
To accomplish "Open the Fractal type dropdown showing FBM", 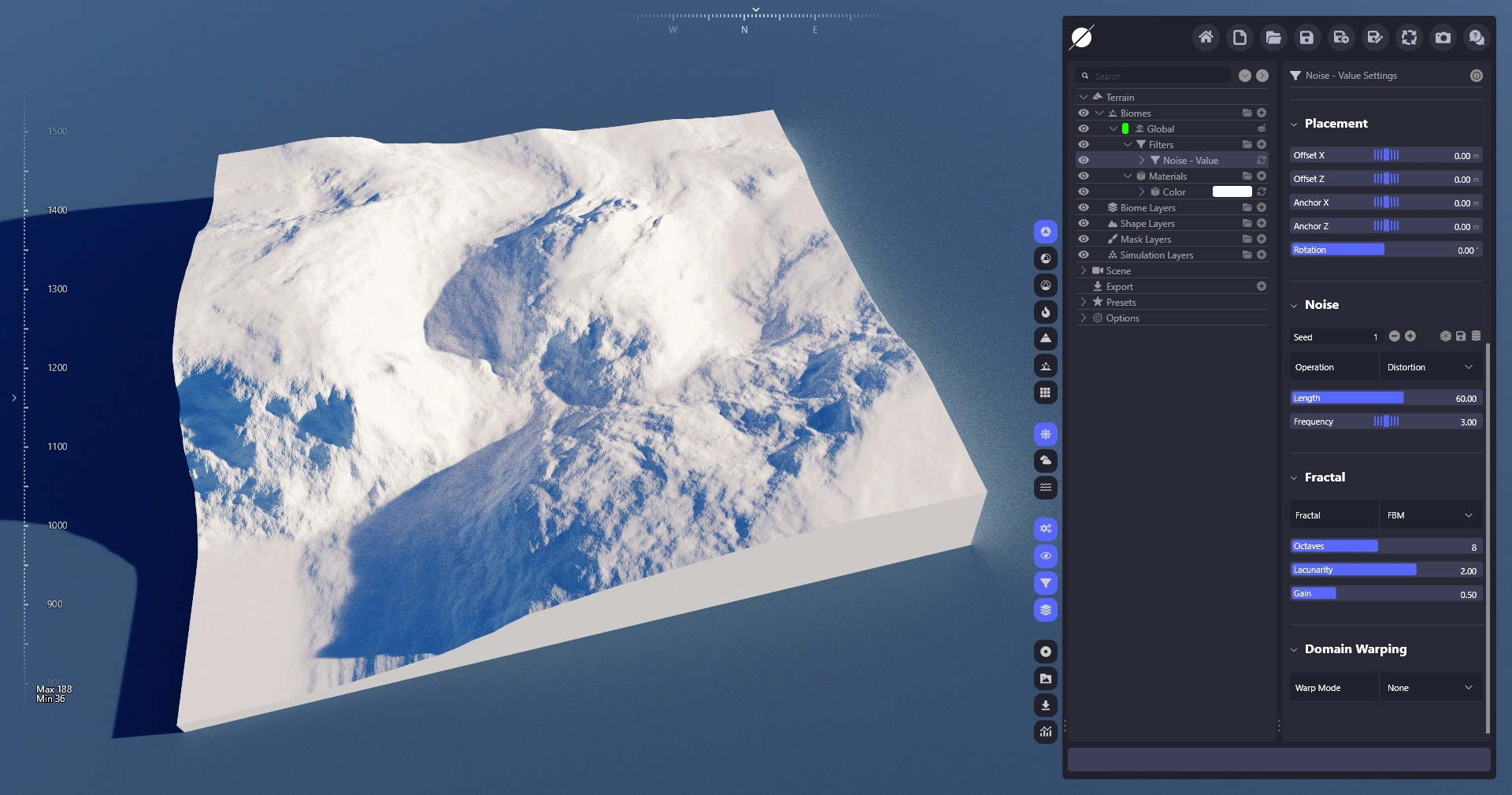I will click(x=1429, y=515).
